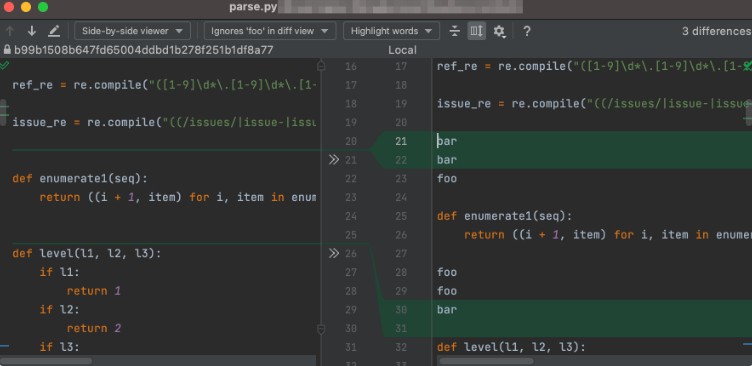752x366 pixels.
Task: Click 'if l3:' in left pane
Action: click(x=59, y=347)
